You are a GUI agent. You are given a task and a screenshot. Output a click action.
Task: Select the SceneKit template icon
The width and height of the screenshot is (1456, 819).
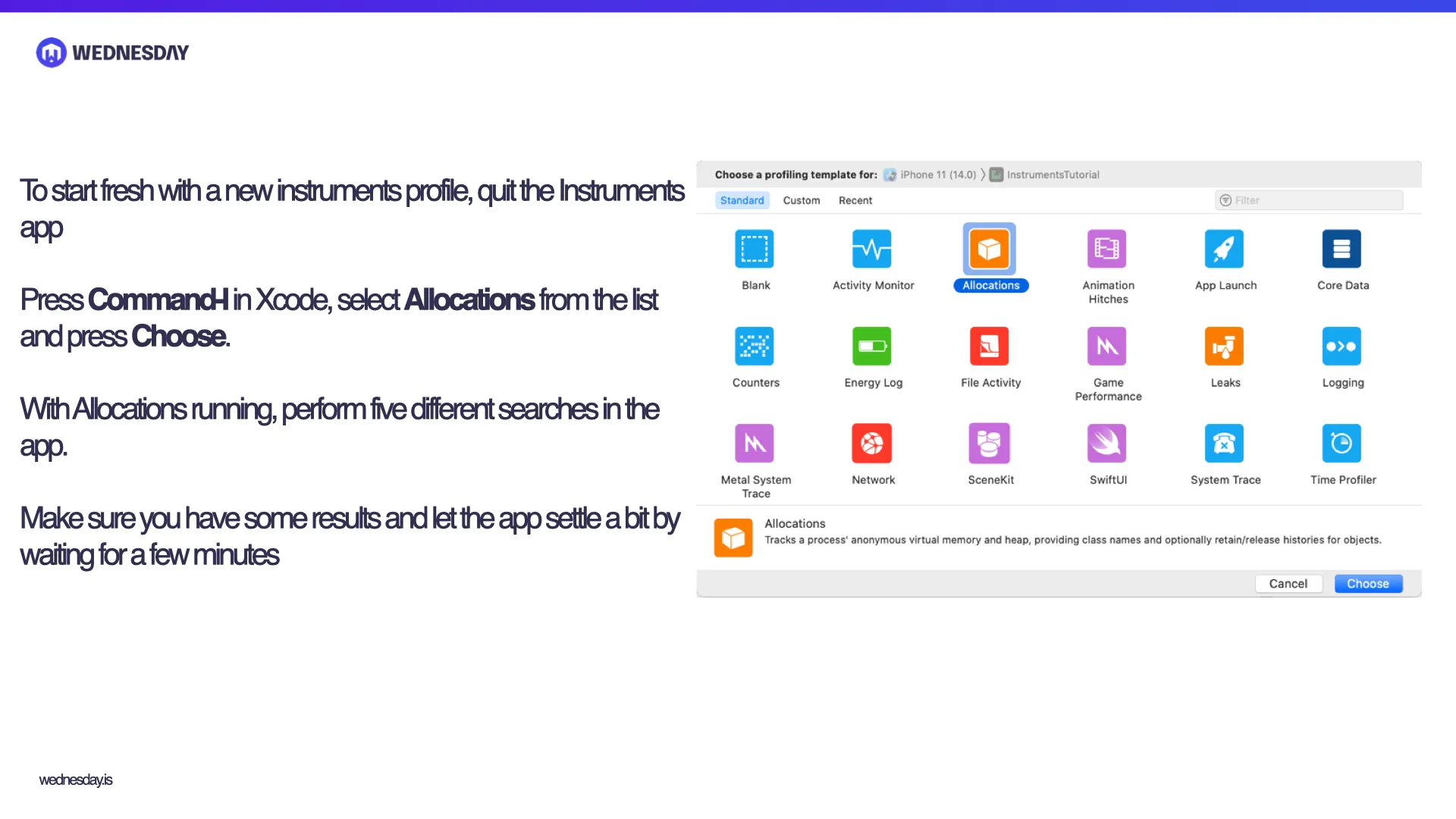coord(990,443)
